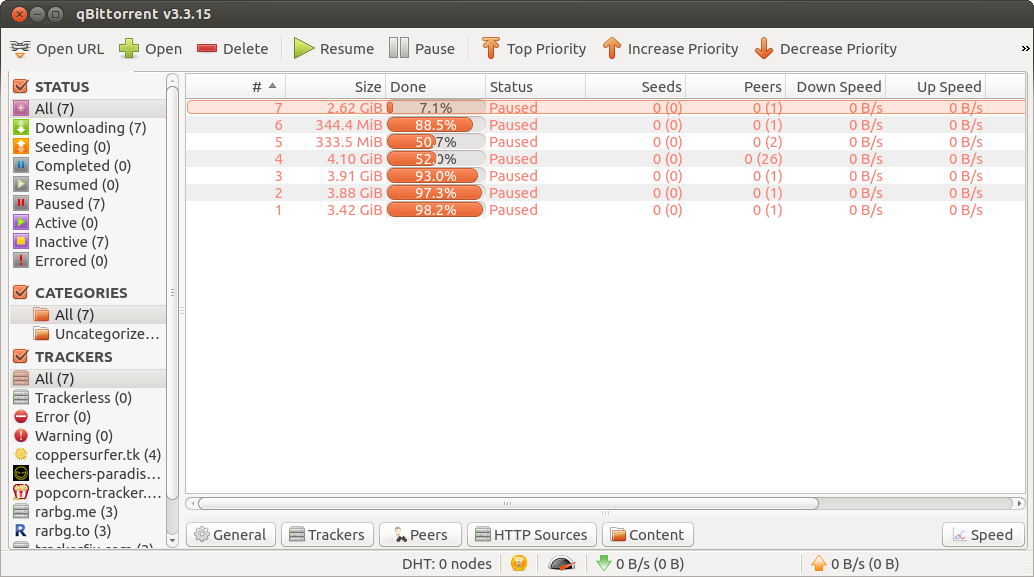Select torrent row with 333.5 MiB
The width and height of the screenshot is (1034, 577).
[x=605, y=142]
